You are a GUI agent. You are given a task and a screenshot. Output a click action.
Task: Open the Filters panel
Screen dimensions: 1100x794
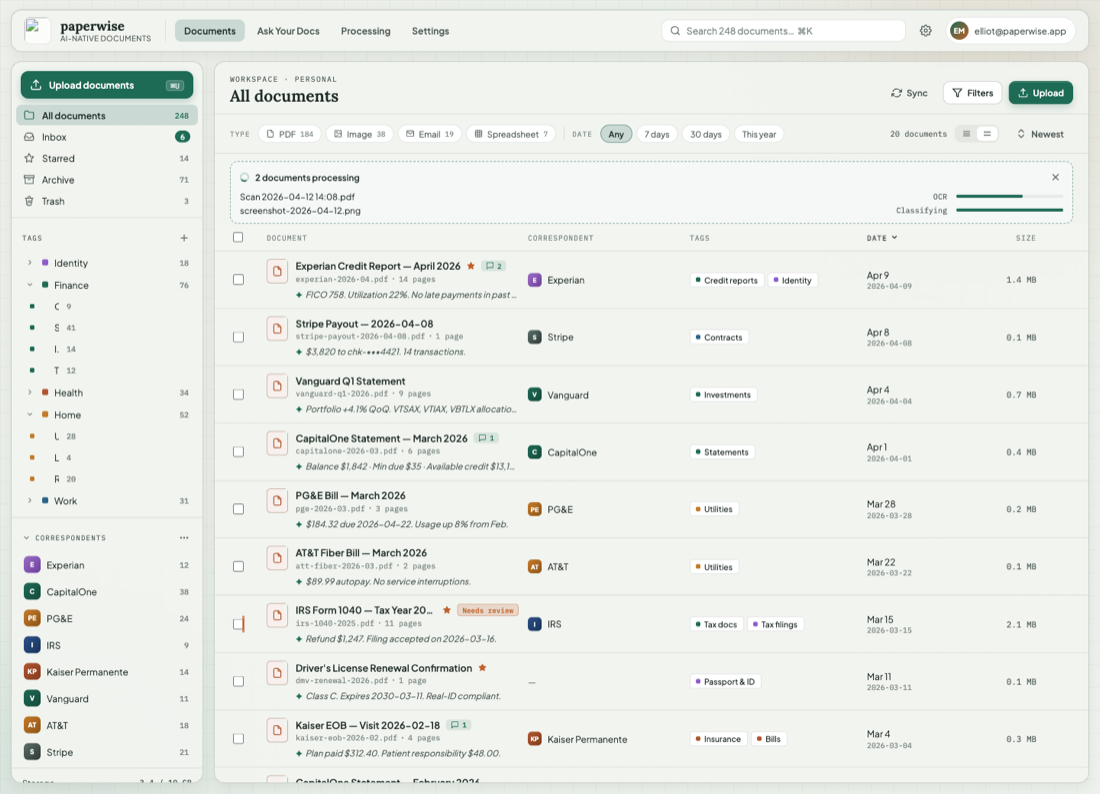972,93
